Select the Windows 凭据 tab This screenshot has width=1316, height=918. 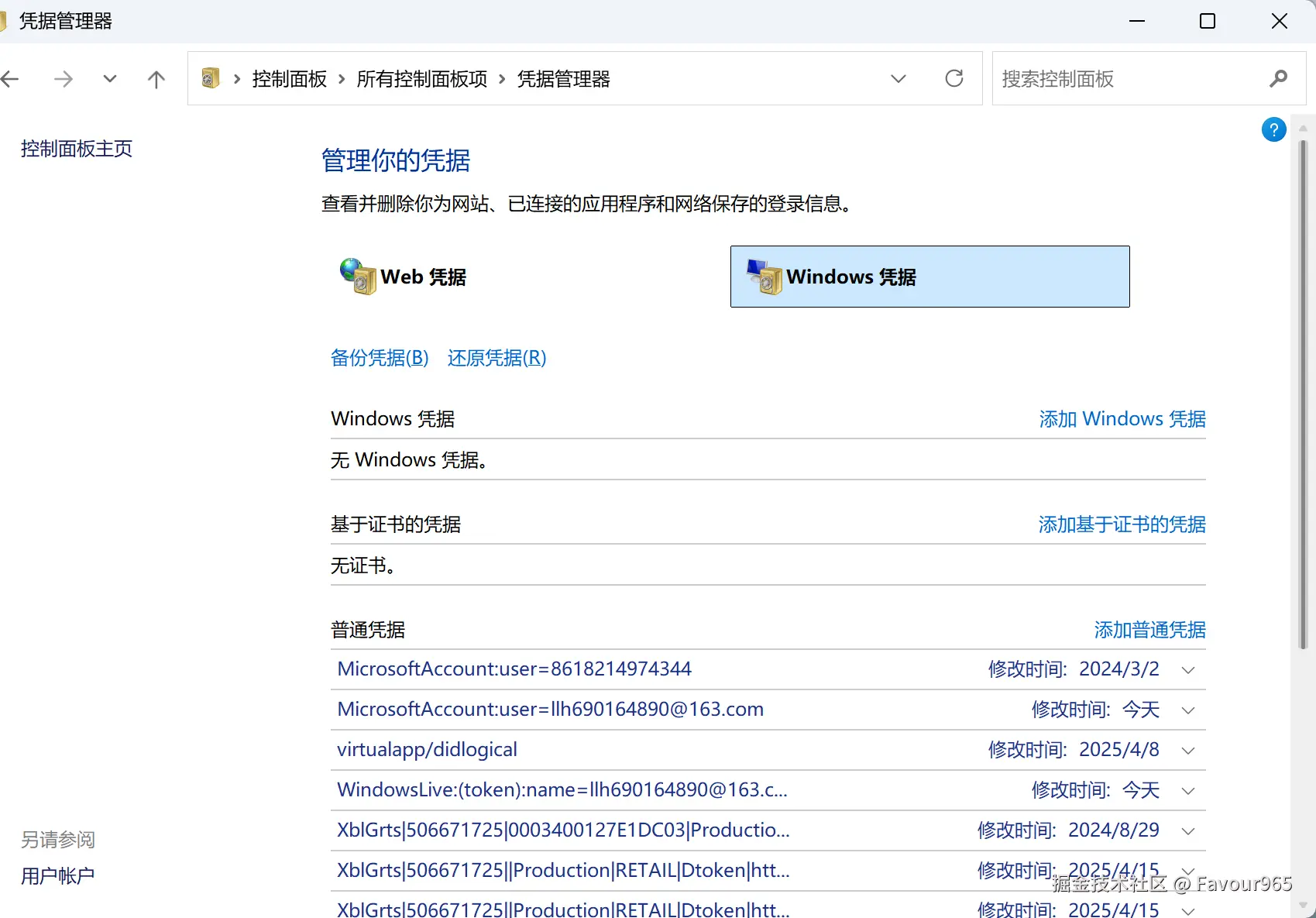[x=929, y=277]
